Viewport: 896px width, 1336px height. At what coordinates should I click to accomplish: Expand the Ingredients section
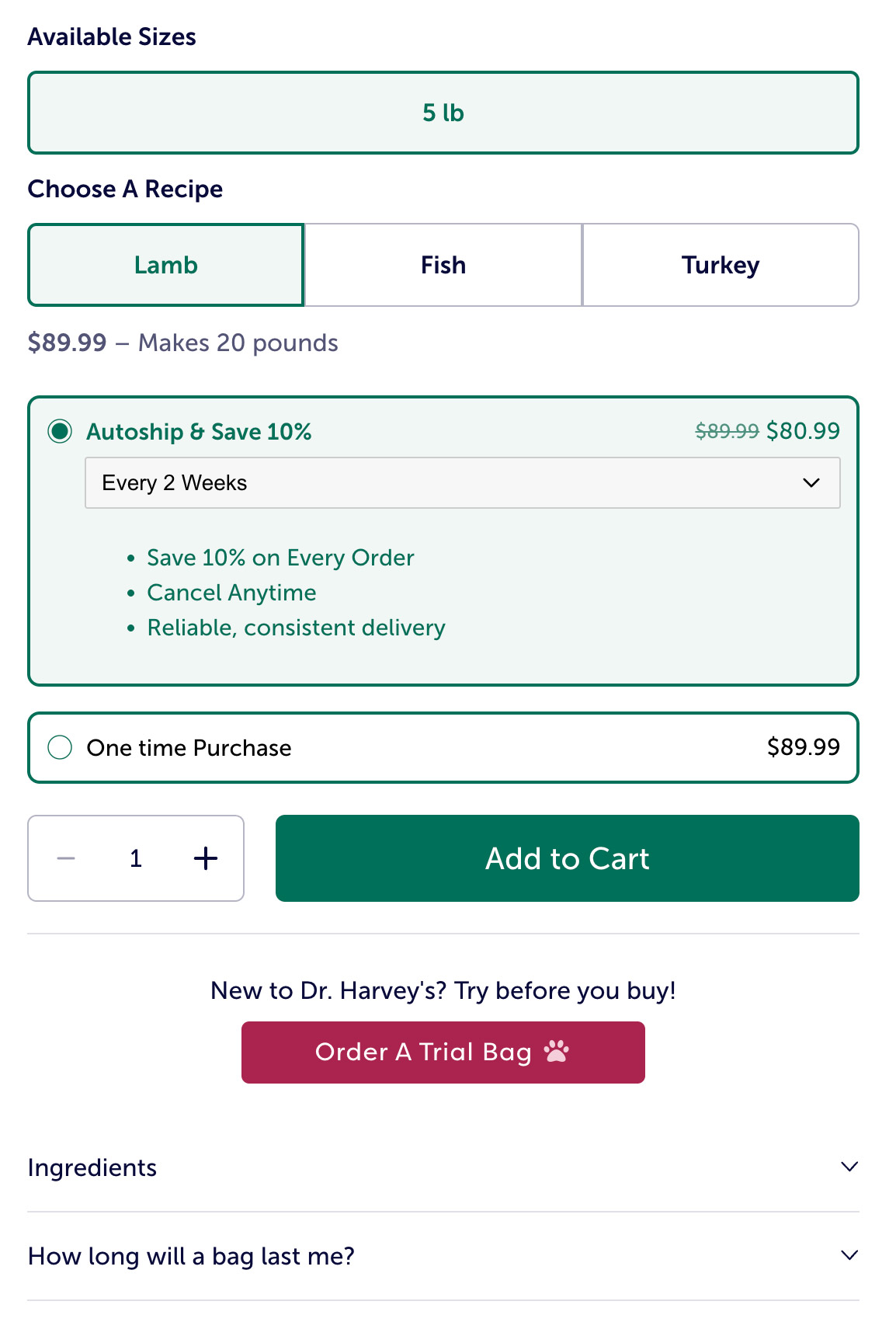point(92,1167)
